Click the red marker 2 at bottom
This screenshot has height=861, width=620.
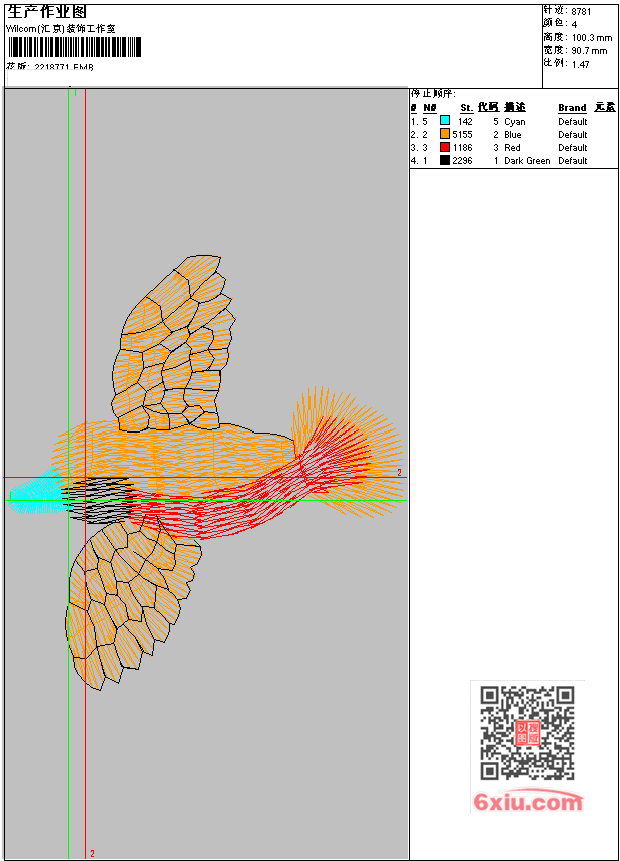click(x=92, y=854)
